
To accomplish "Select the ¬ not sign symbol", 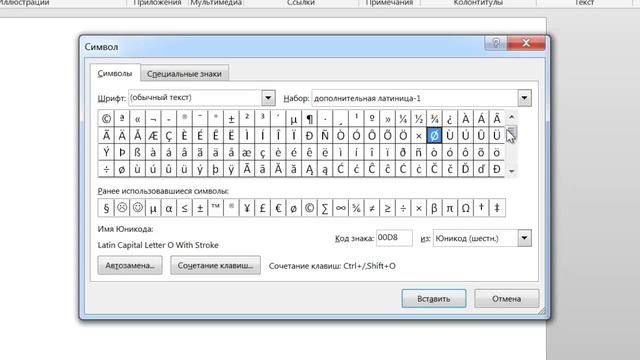I will click(x=153, y=118).
